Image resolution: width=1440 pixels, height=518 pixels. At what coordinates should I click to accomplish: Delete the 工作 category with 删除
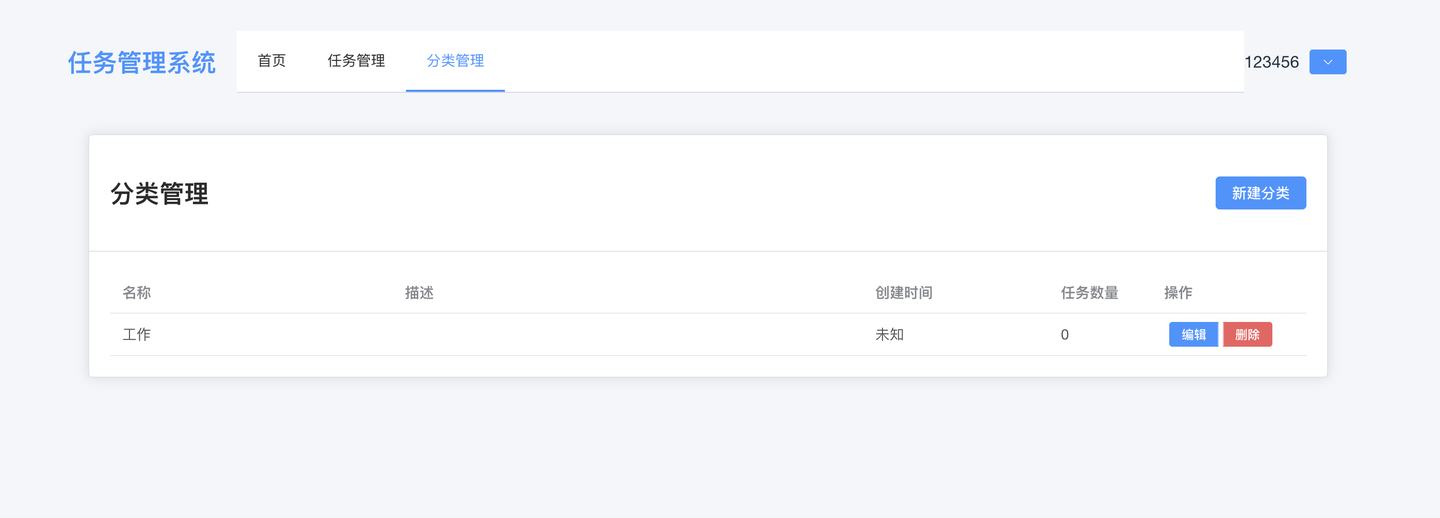point(1247,335)
